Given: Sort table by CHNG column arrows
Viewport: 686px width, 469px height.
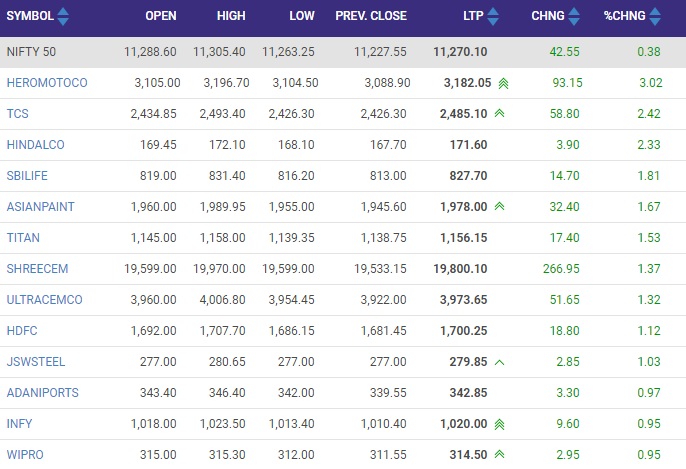Looking at the screenshot, I should (574, 16).
